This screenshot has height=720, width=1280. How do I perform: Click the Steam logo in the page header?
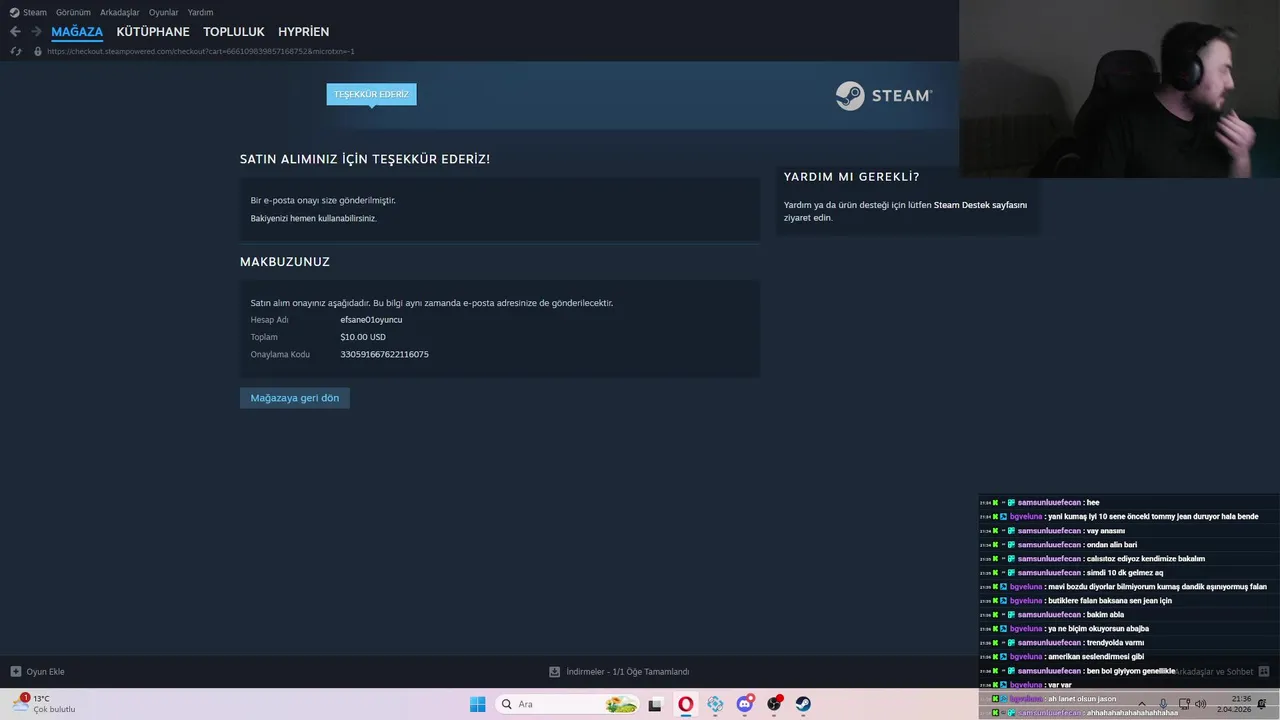[x=884, y=96]
